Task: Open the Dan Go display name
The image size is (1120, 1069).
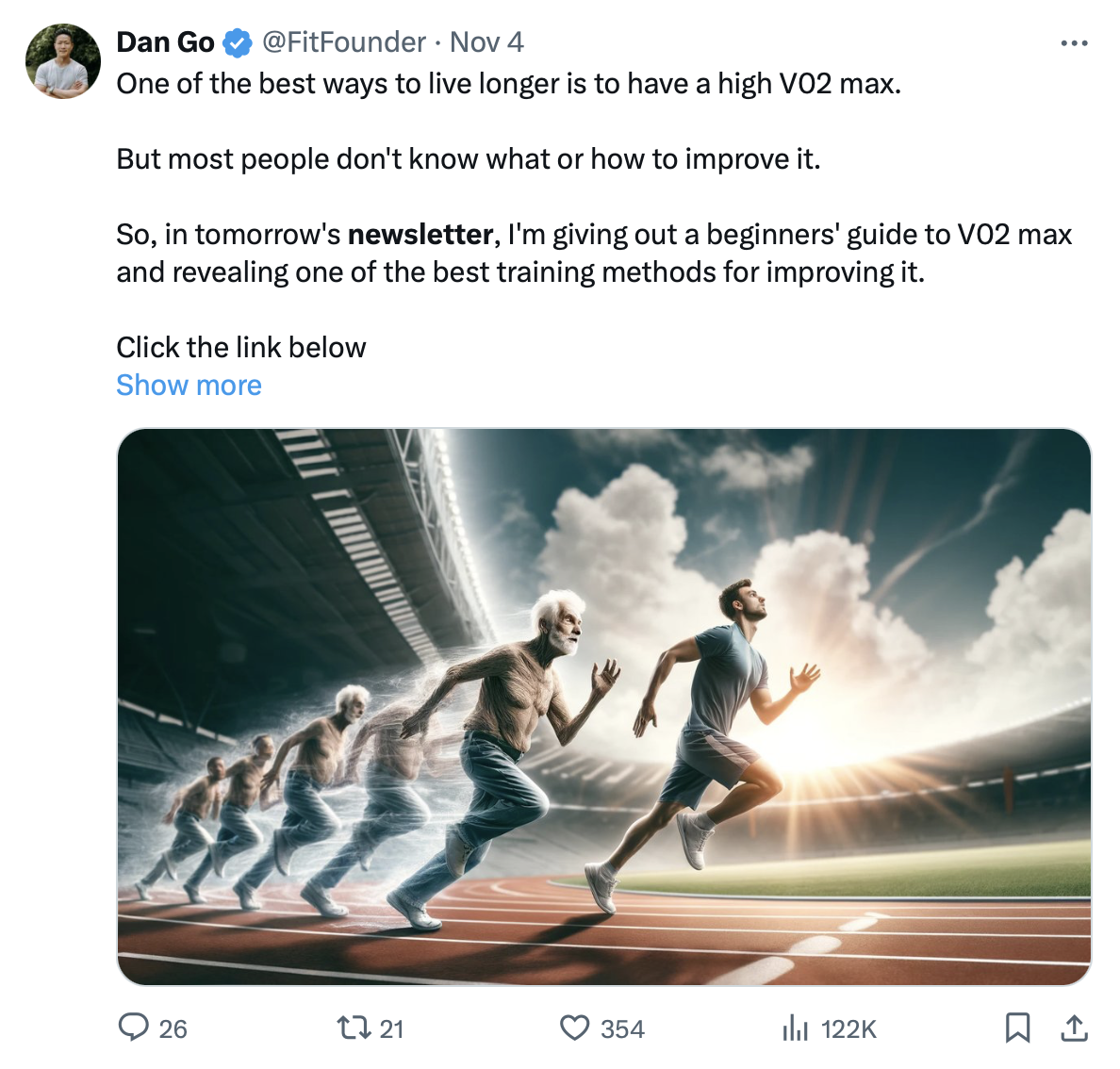Action: pos(165,42)
